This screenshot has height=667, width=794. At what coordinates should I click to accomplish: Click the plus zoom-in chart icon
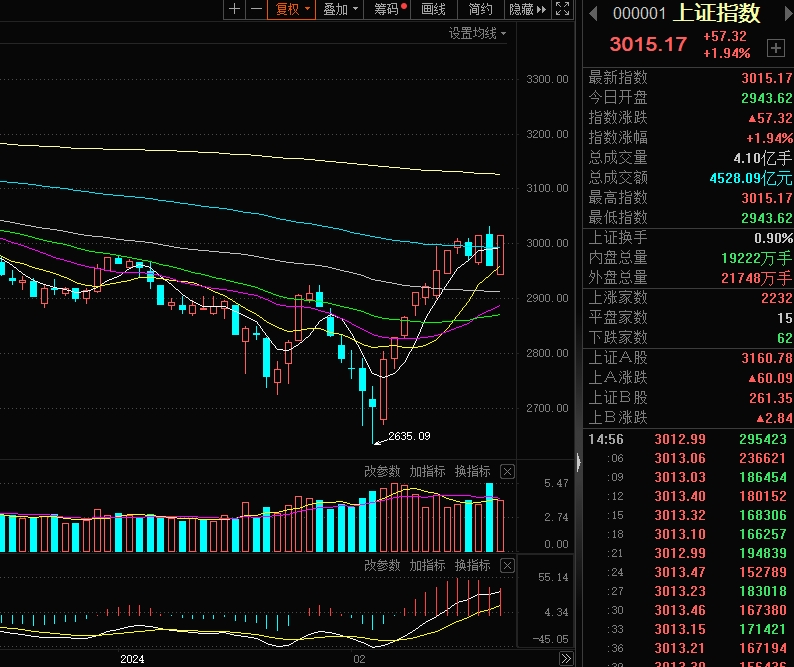point(234,9)
